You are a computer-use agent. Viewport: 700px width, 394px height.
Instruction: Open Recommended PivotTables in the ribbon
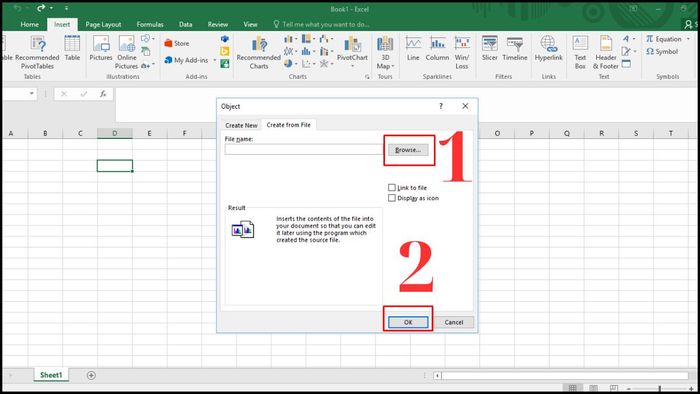[x=38, y=52]
